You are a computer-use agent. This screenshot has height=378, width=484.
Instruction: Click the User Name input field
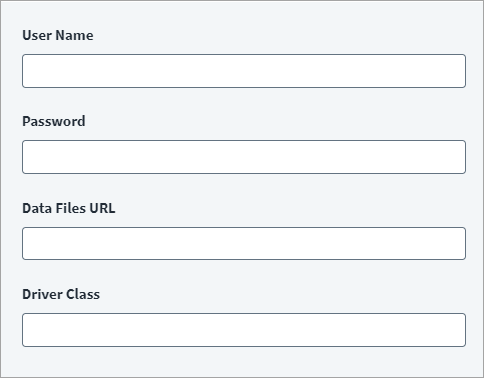point(244,71)
